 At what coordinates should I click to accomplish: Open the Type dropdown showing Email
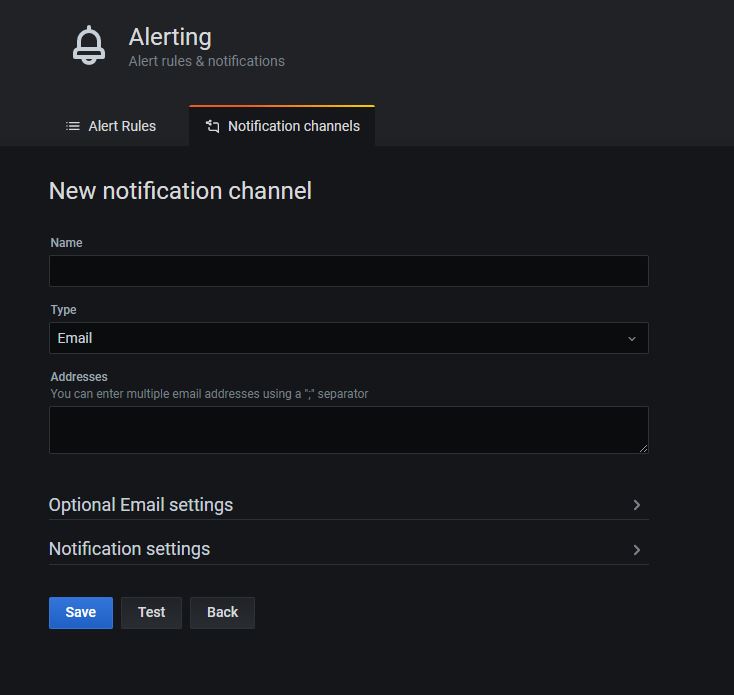[x=349, y=338]
